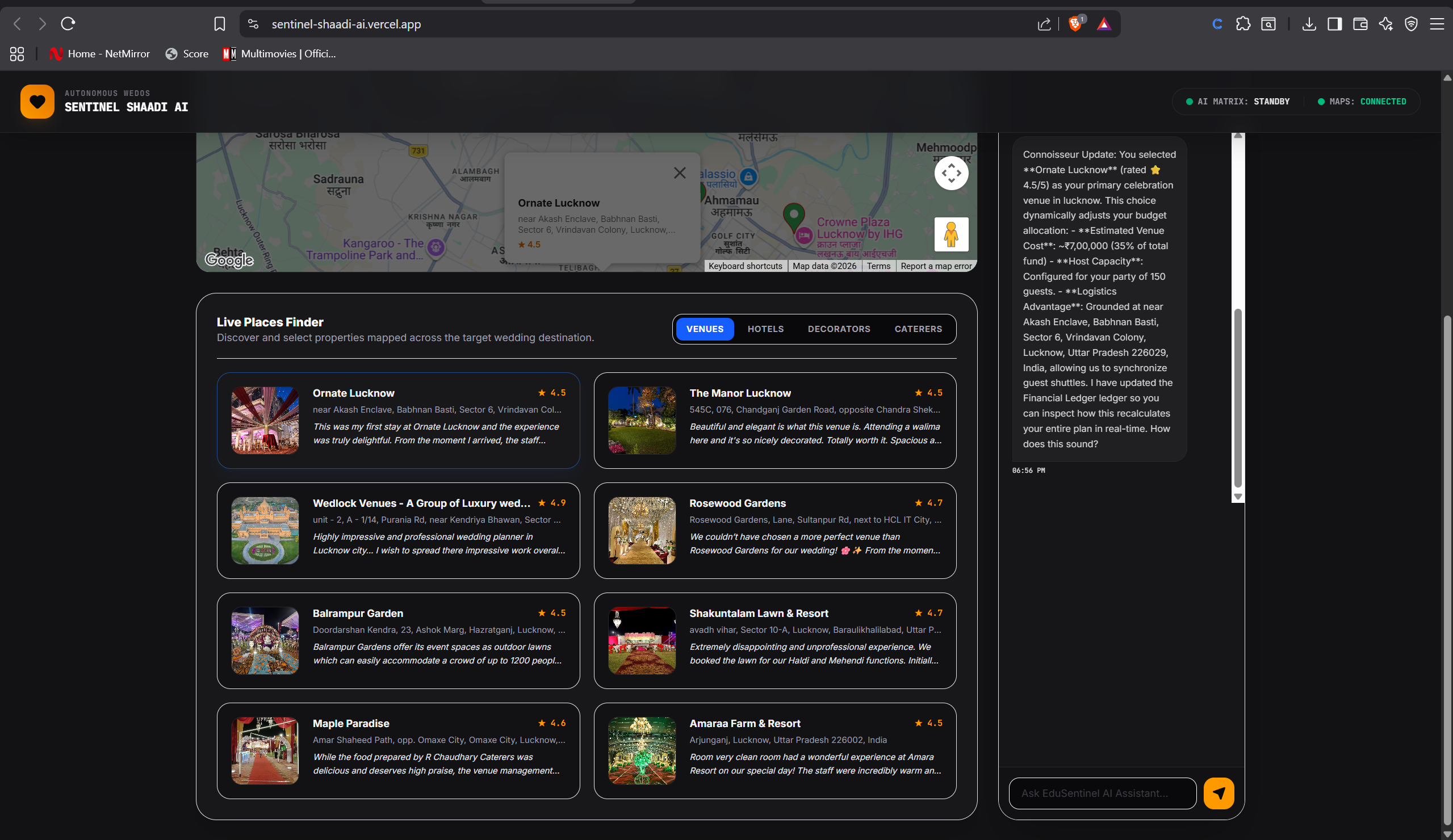This screenshot has height=840, width=1453.
Task: Switch to the Hotels tab
Action: click(766, 329)
